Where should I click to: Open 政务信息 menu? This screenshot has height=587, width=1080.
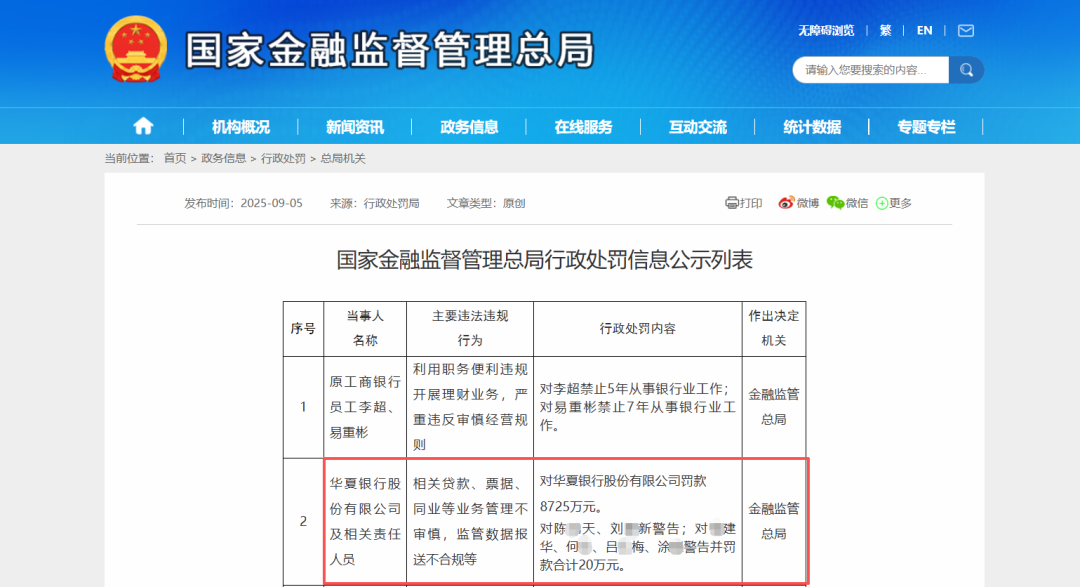pyautogui.click(x=469, y=127)
